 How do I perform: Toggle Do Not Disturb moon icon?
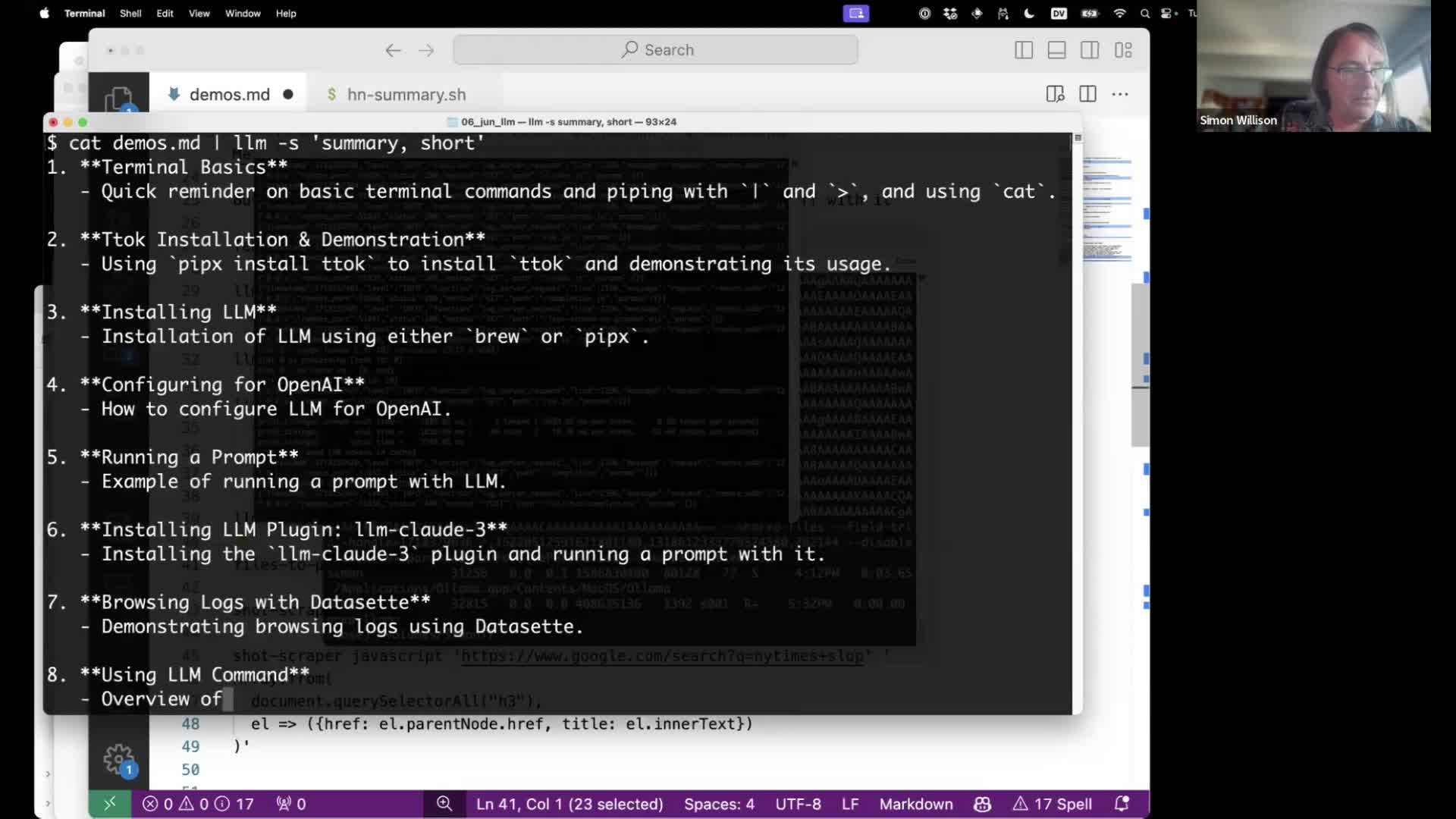tap(1029, 13)
